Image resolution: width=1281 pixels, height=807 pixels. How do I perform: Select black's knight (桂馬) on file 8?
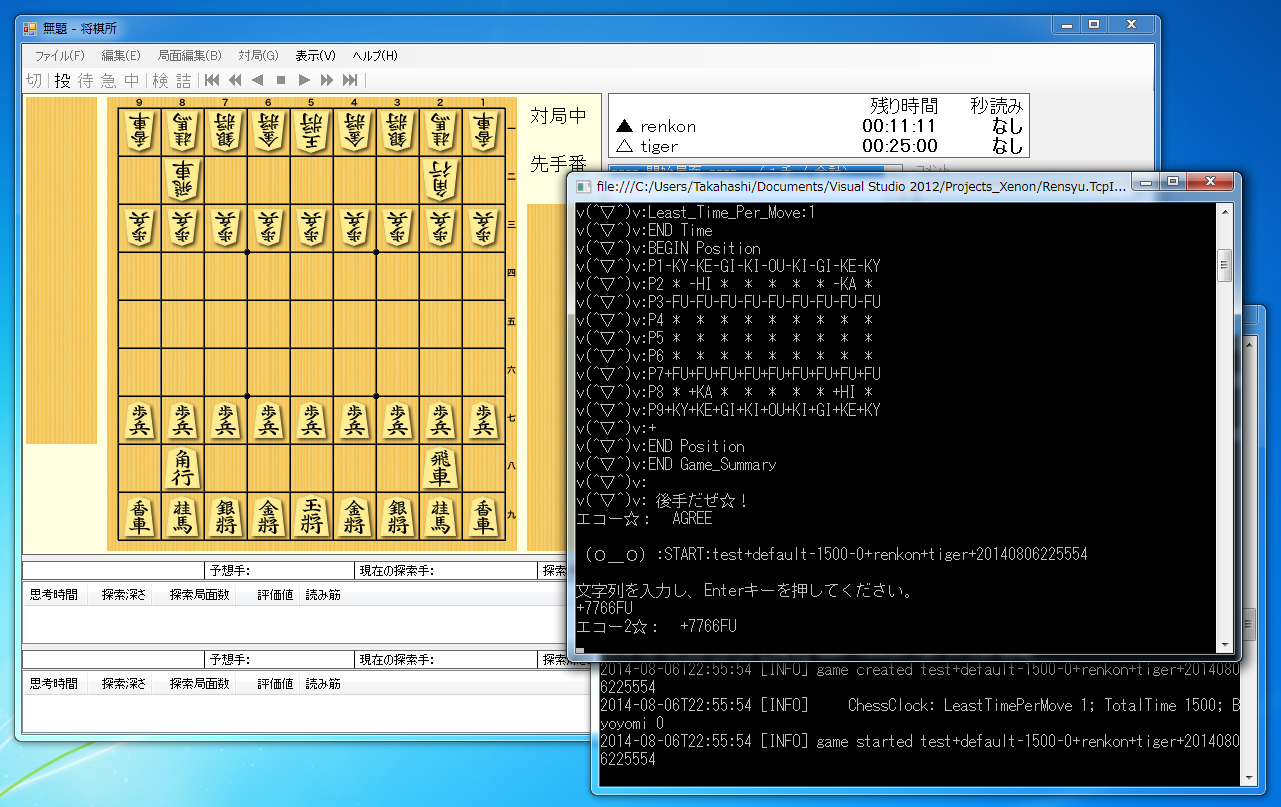183,517
